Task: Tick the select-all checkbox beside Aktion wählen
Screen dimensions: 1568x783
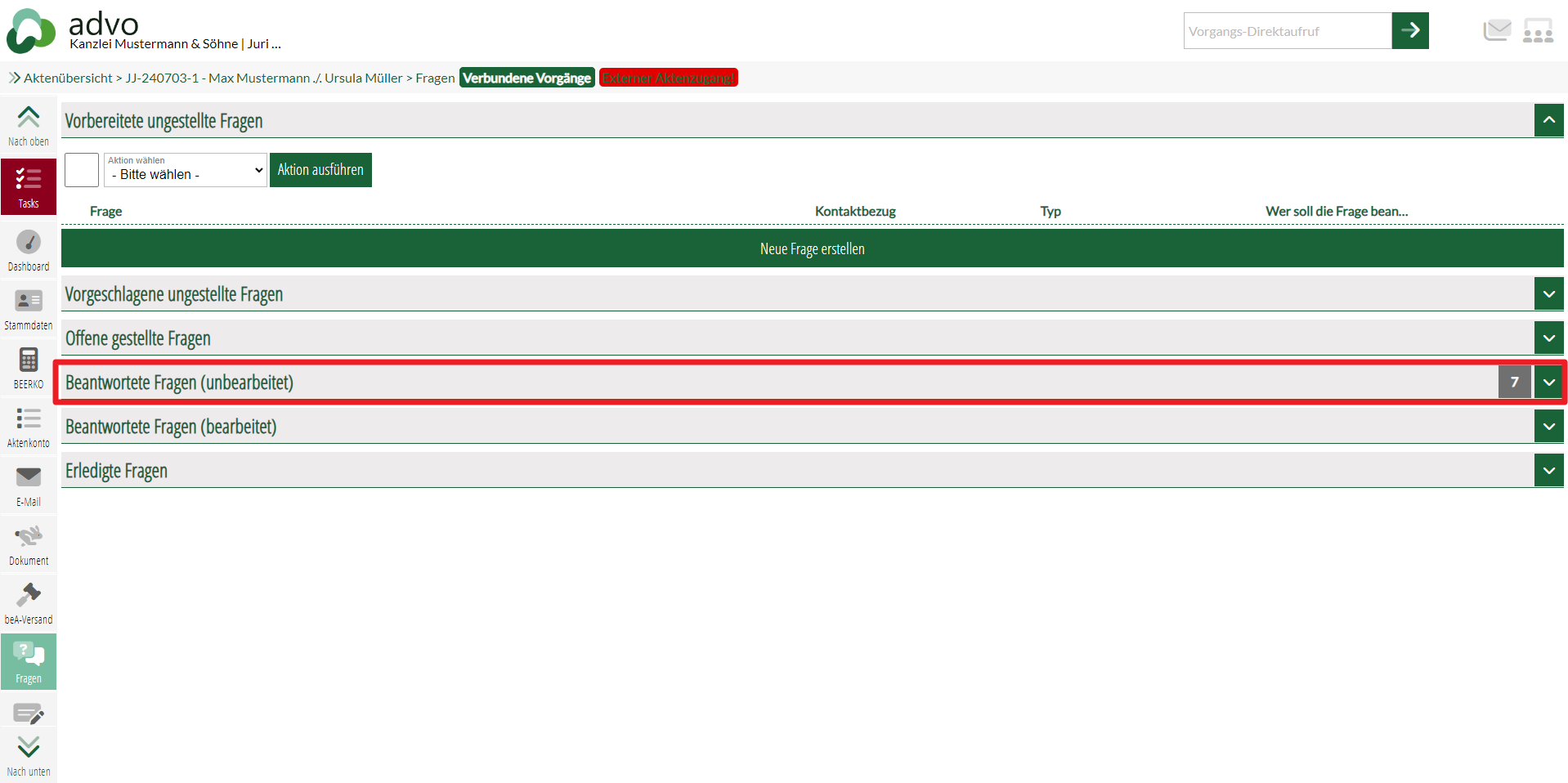Action: point(82,170)
